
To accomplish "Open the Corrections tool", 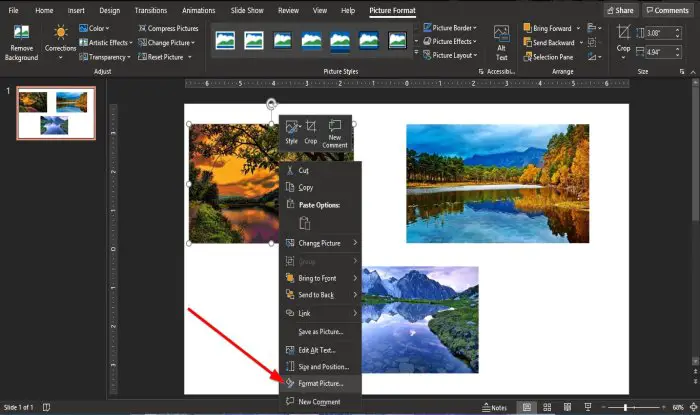I will pos(61,42).
